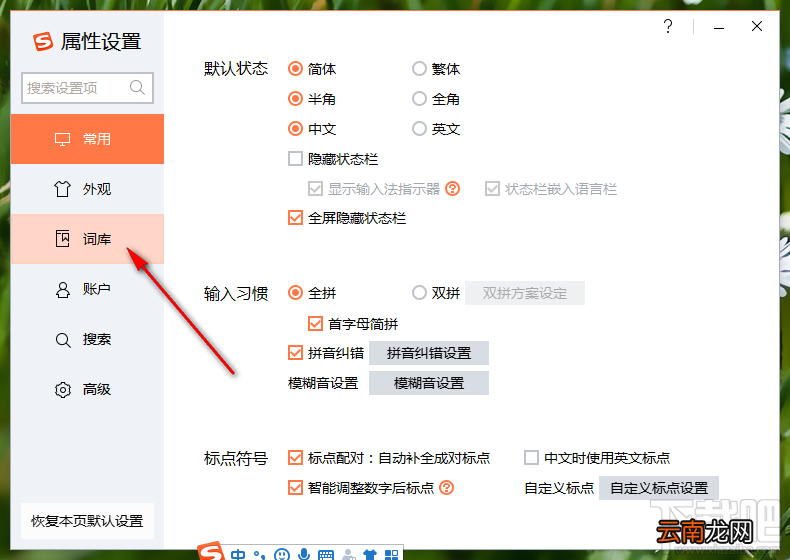Click the 输入习惯 section heading
This screenshot has height=560, width=790.
(x=236, y=293)
